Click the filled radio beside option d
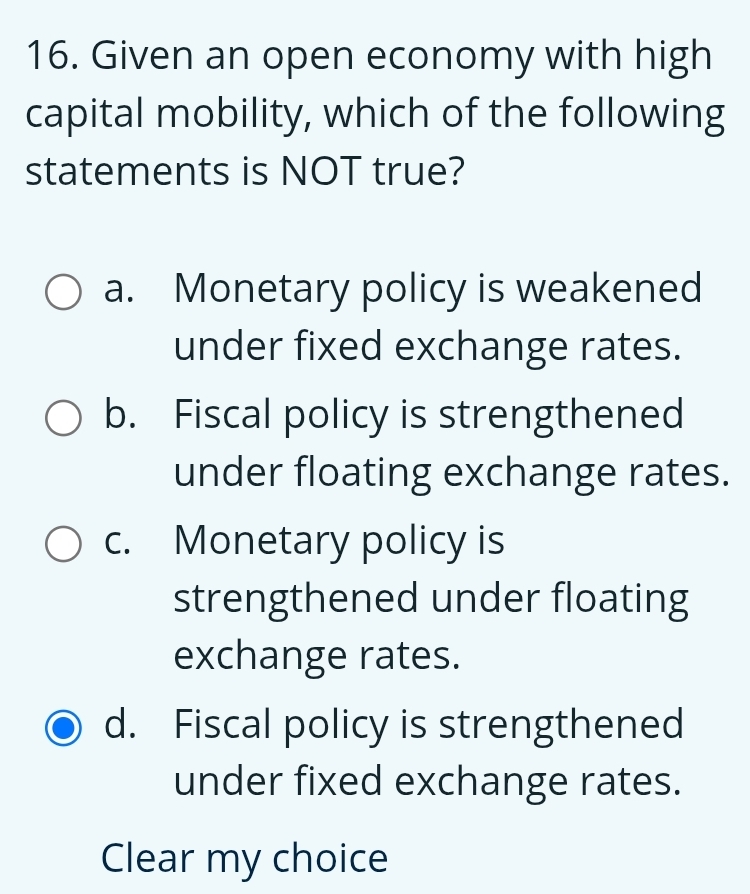 point(63,730)
